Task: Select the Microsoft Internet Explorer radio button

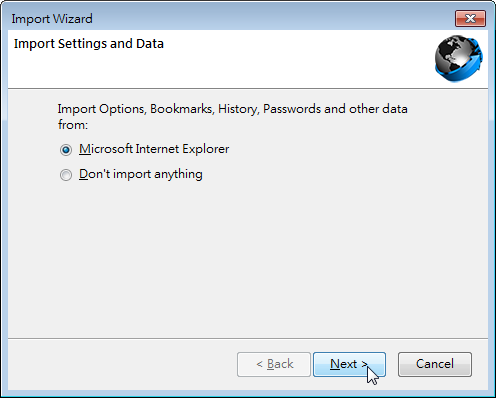Action: 66,150
